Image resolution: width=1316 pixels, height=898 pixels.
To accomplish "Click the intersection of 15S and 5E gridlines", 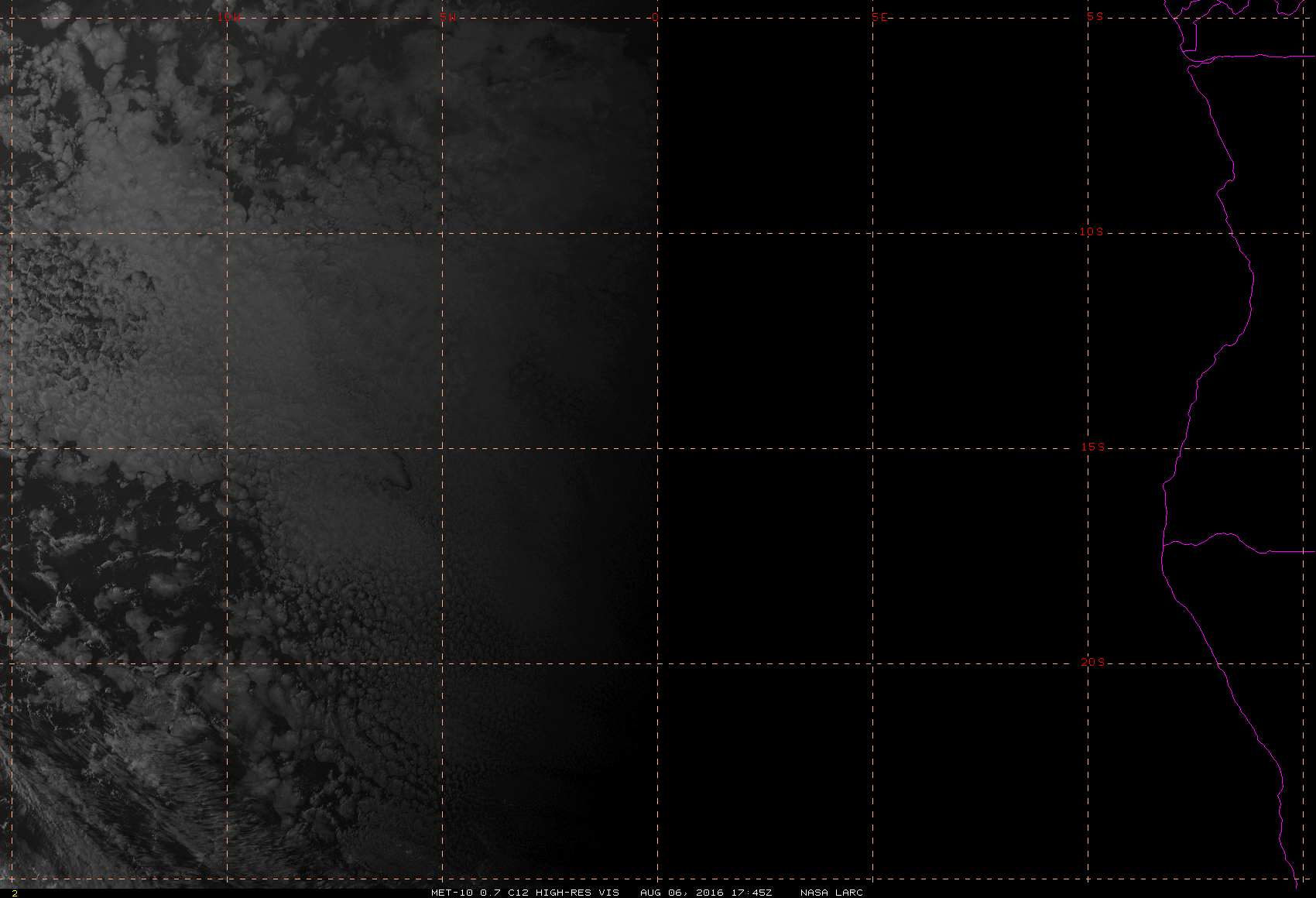I will 873,447.
